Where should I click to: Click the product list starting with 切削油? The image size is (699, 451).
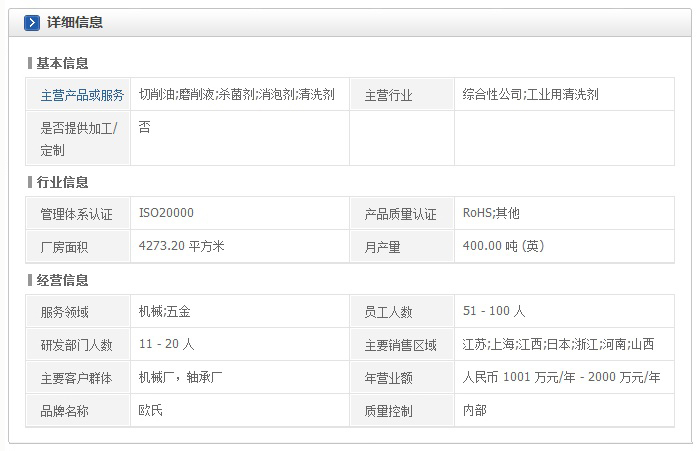[x=236, y=94]
